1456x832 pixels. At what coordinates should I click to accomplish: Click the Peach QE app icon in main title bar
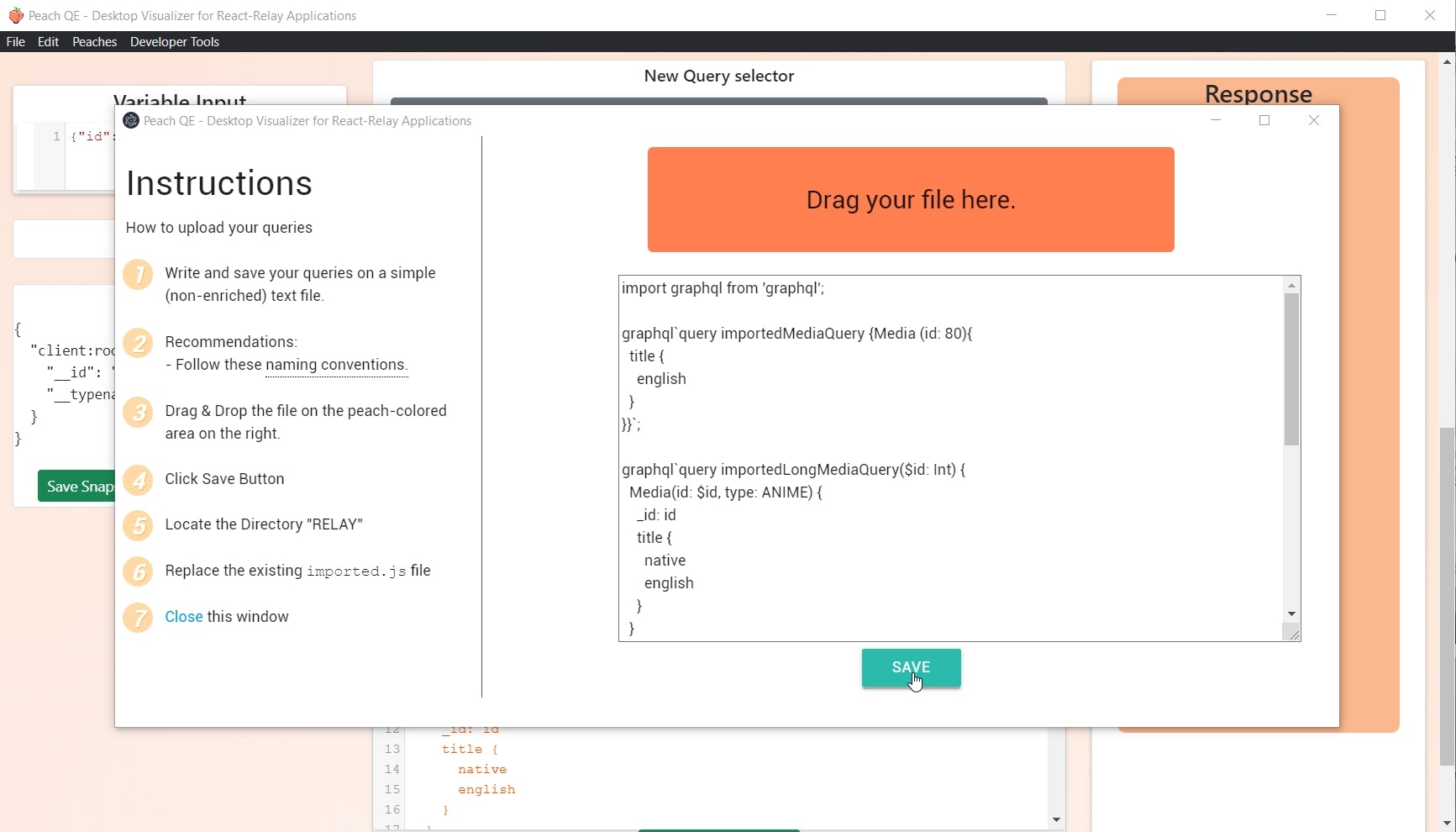click(15, 15)
